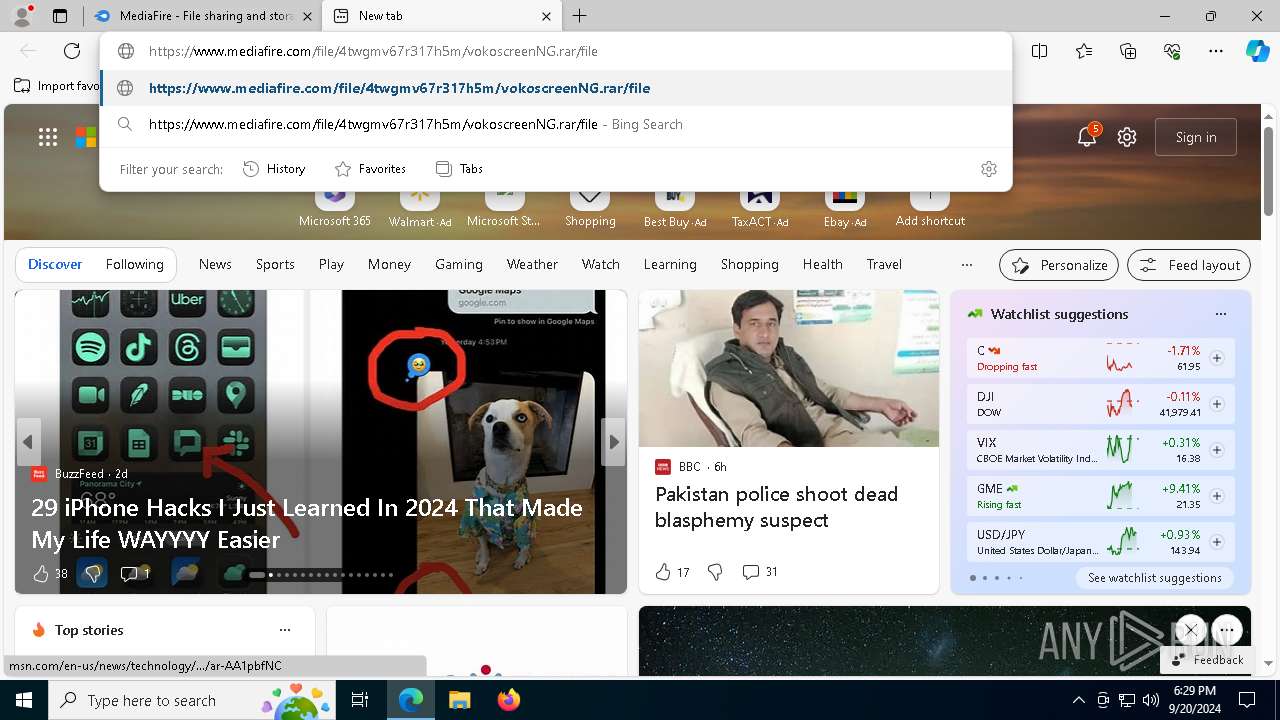
Task: Launch Copilot from the toolbar
Action: tap(1257, 51)
